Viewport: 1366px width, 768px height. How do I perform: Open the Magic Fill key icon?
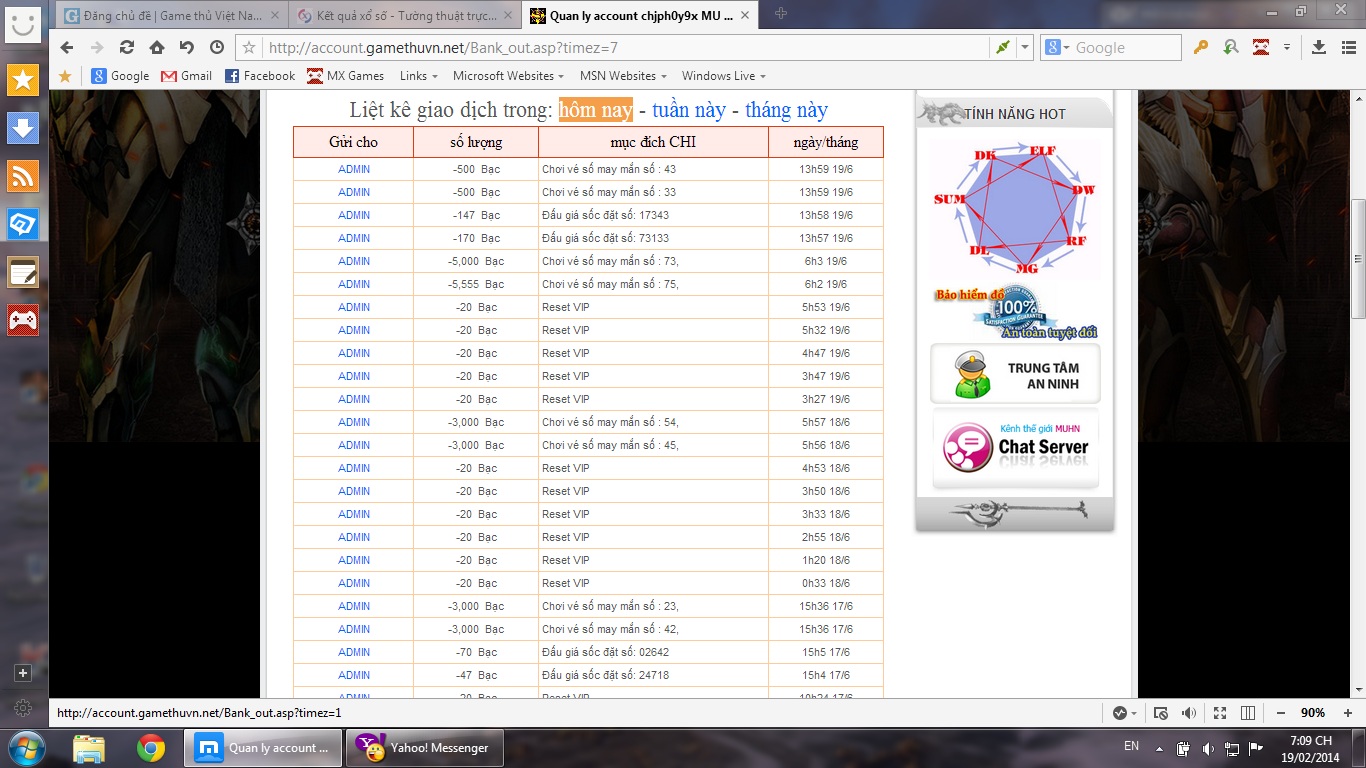point(1201,47)
